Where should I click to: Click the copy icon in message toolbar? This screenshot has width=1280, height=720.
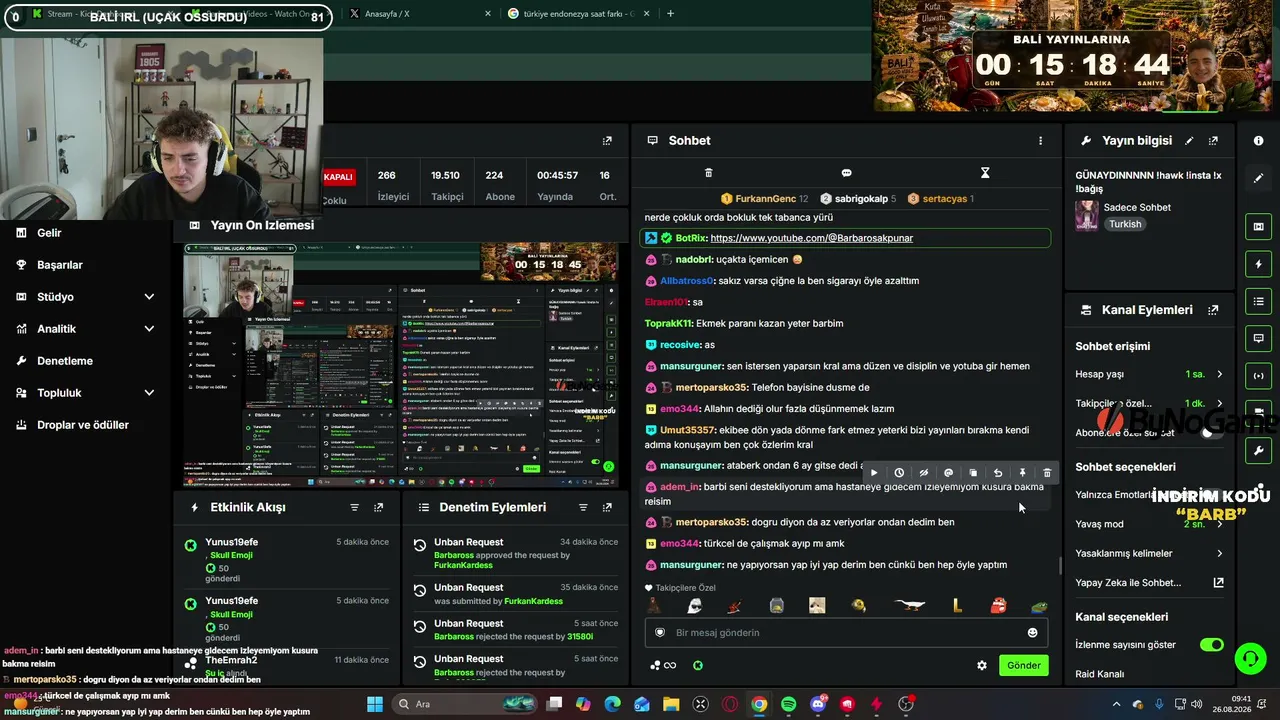tap(973, 473)
